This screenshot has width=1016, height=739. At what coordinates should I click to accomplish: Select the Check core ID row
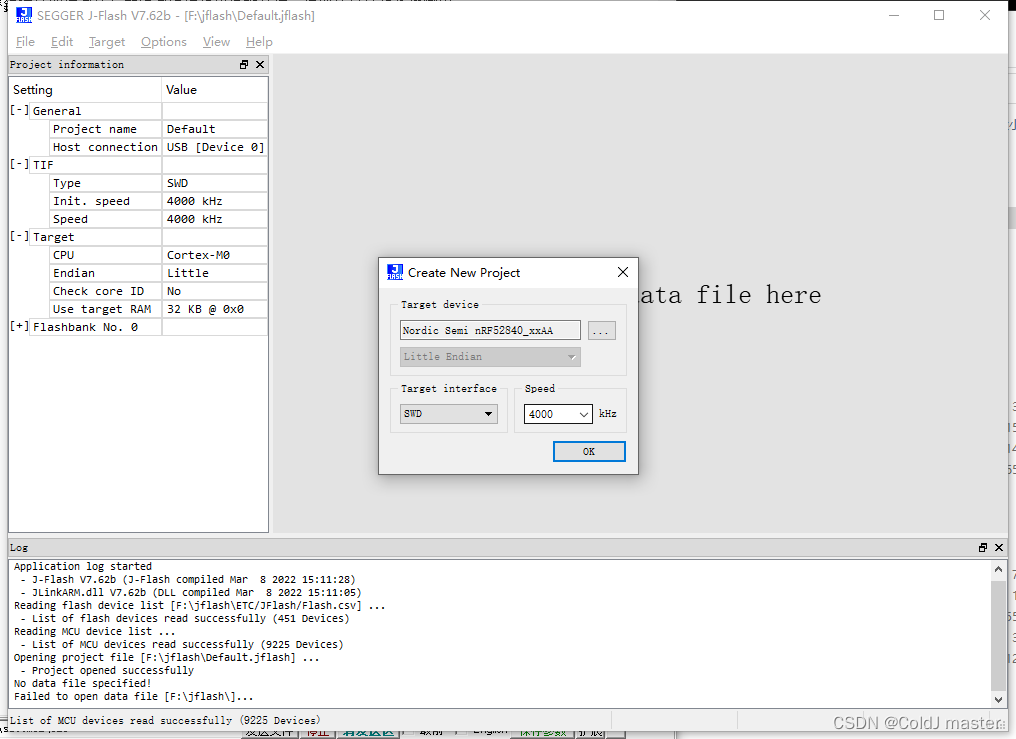159,291
